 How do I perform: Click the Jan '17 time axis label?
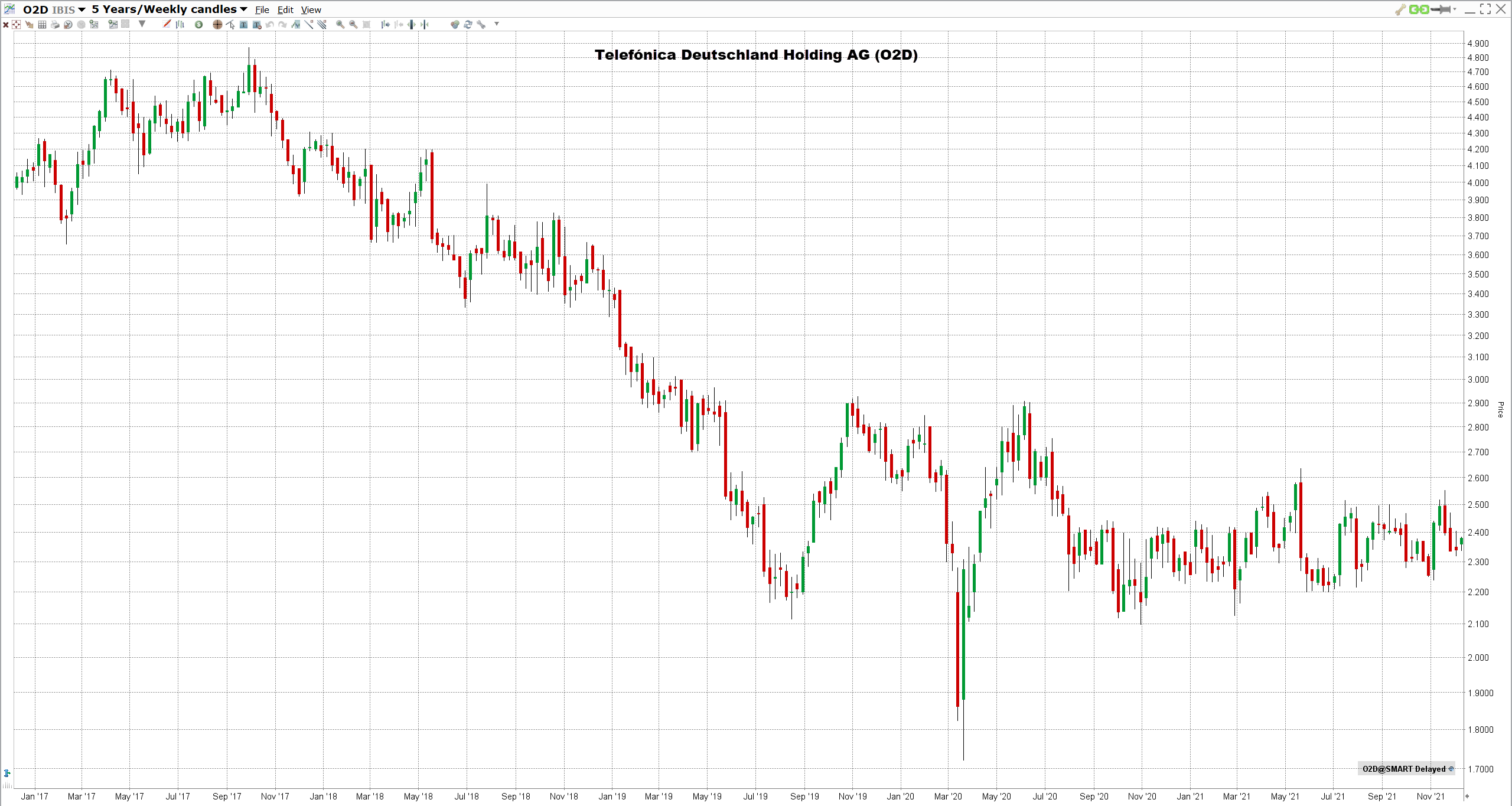coord(35,797)
